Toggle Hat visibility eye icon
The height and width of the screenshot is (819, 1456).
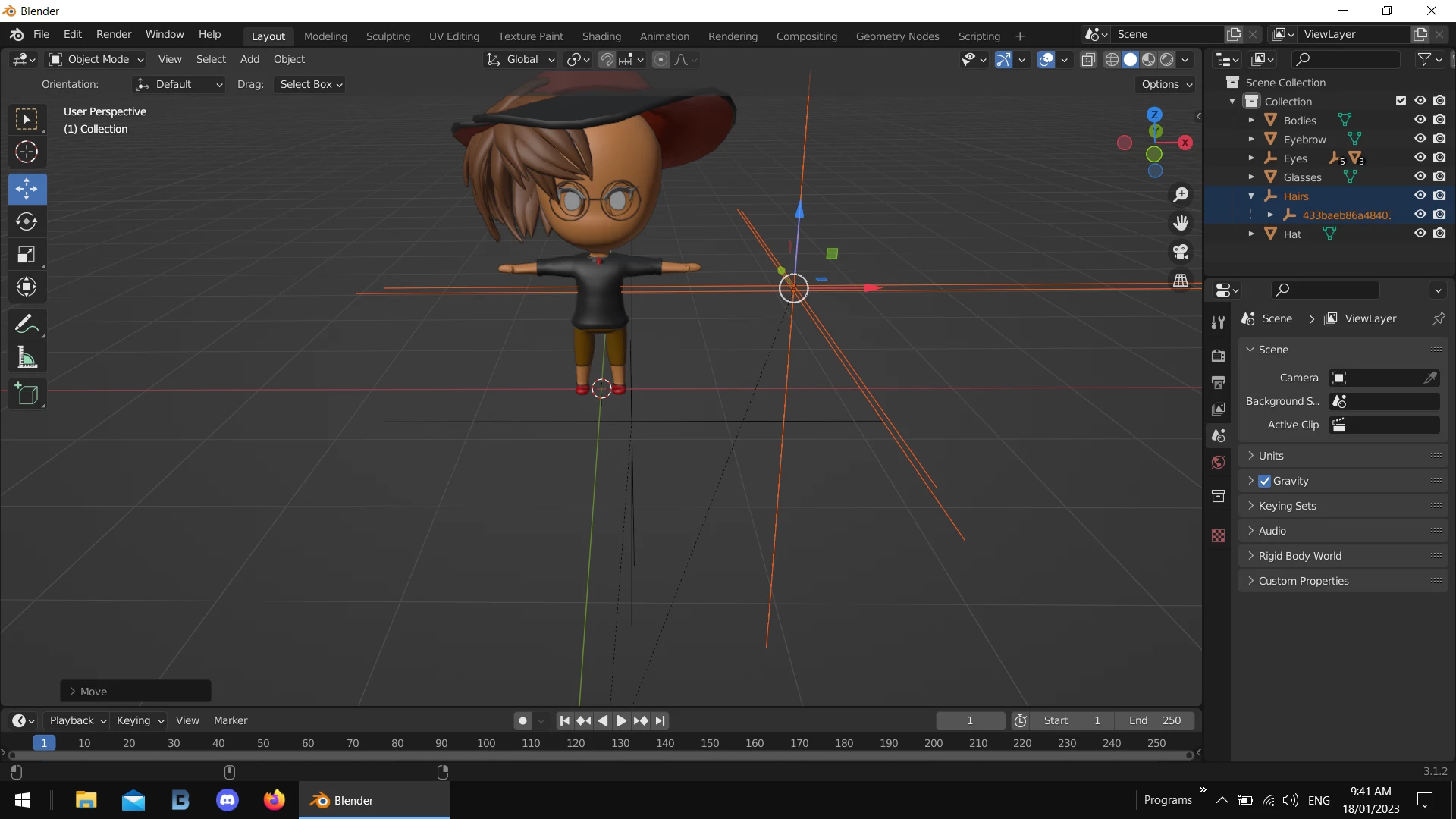click(x=1420, y=234)
